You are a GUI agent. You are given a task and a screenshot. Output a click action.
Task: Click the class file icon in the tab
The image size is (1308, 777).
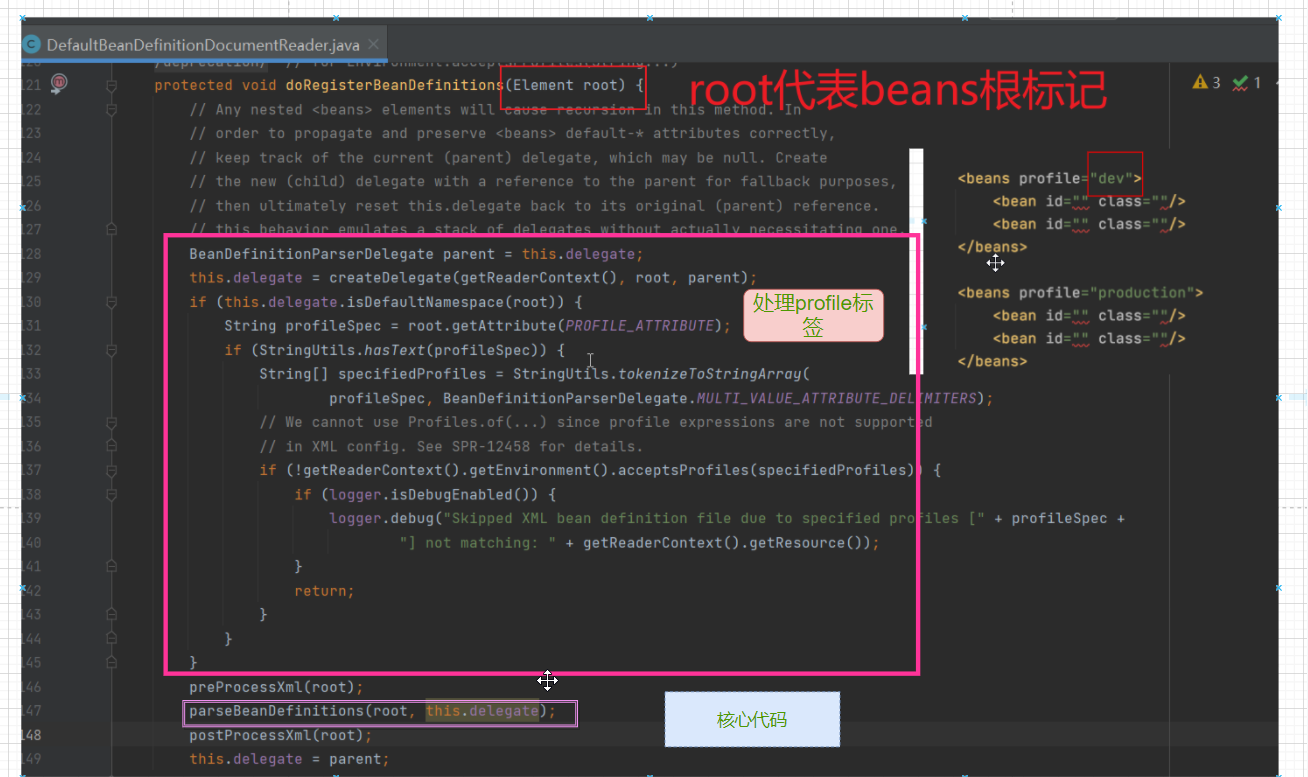[32, 44]
